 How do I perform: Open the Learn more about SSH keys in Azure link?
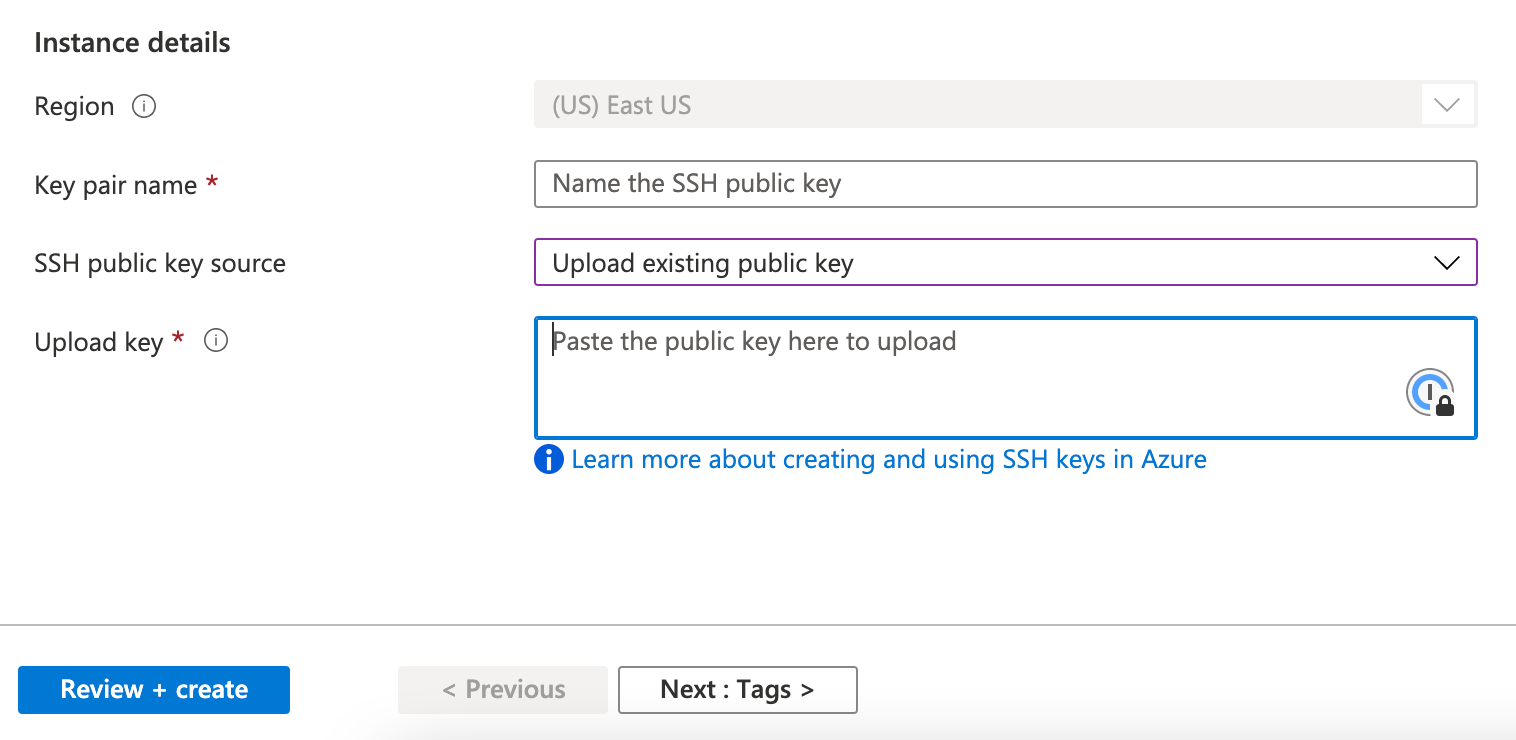(888, 459)
